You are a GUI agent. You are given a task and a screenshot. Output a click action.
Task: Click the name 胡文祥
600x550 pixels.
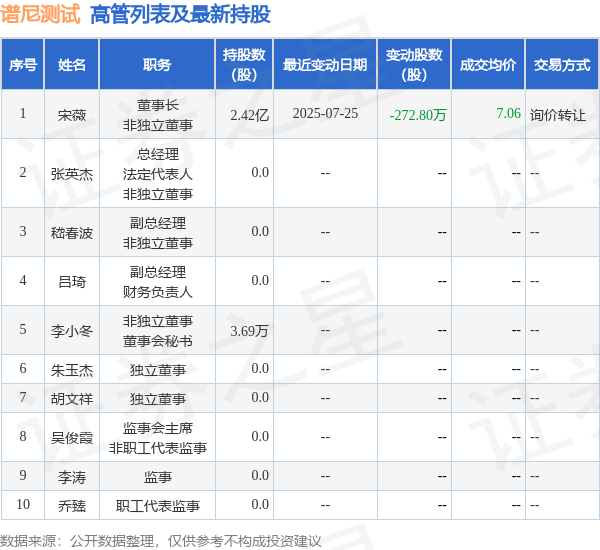[72, 399]
